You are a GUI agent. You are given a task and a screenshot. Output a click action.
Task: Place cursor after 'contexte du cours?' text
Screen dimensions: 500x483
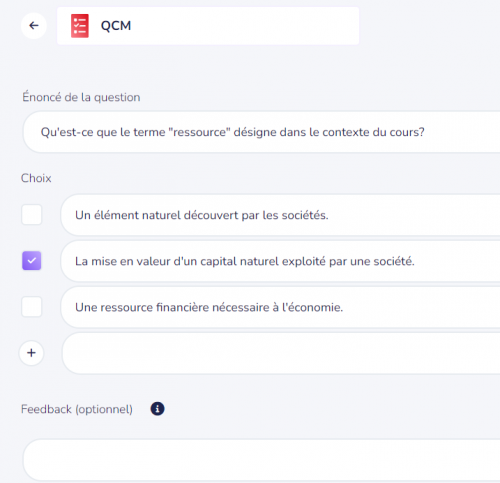pyautogui.click(x=426, y=132)
